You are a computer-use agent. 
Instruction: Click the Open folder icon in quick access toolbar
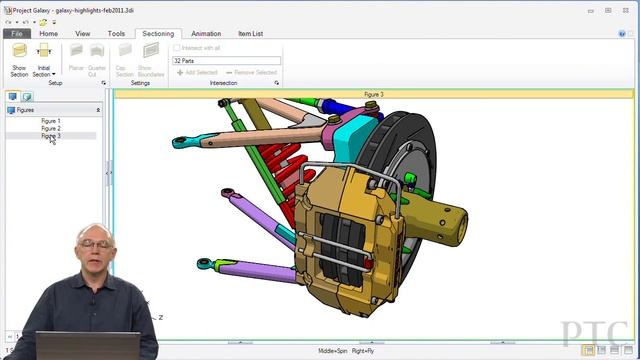43,22
